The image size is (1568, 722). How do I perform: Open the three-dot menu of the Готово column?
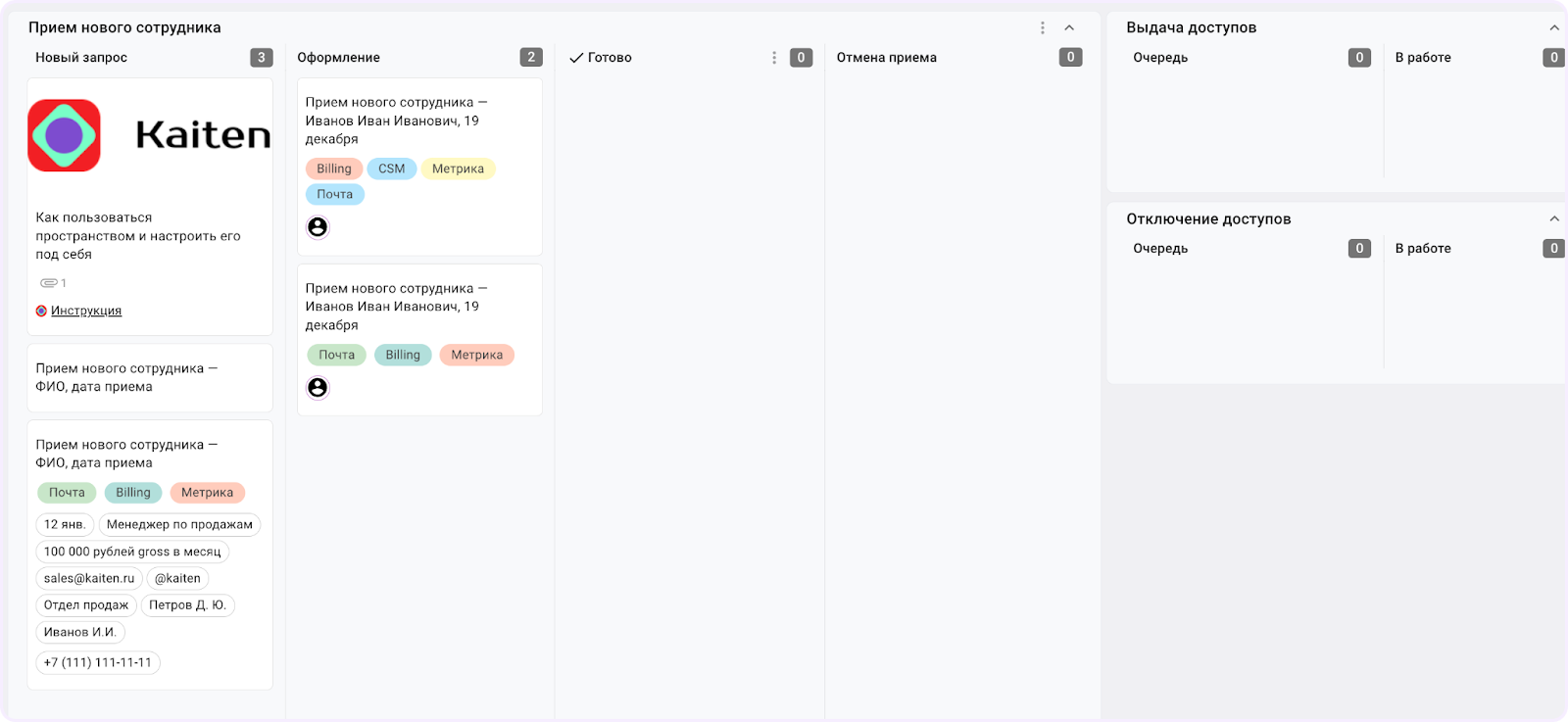[x=774, y=58]
